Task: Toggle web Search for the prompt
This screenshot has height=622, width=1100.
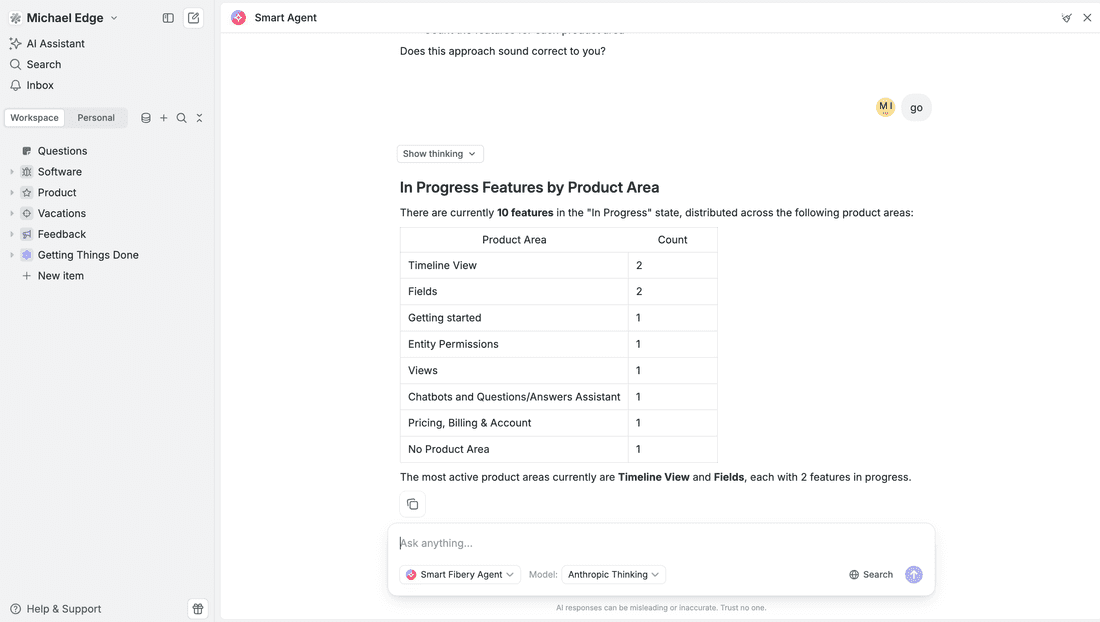Action: (x=870, y=575)
